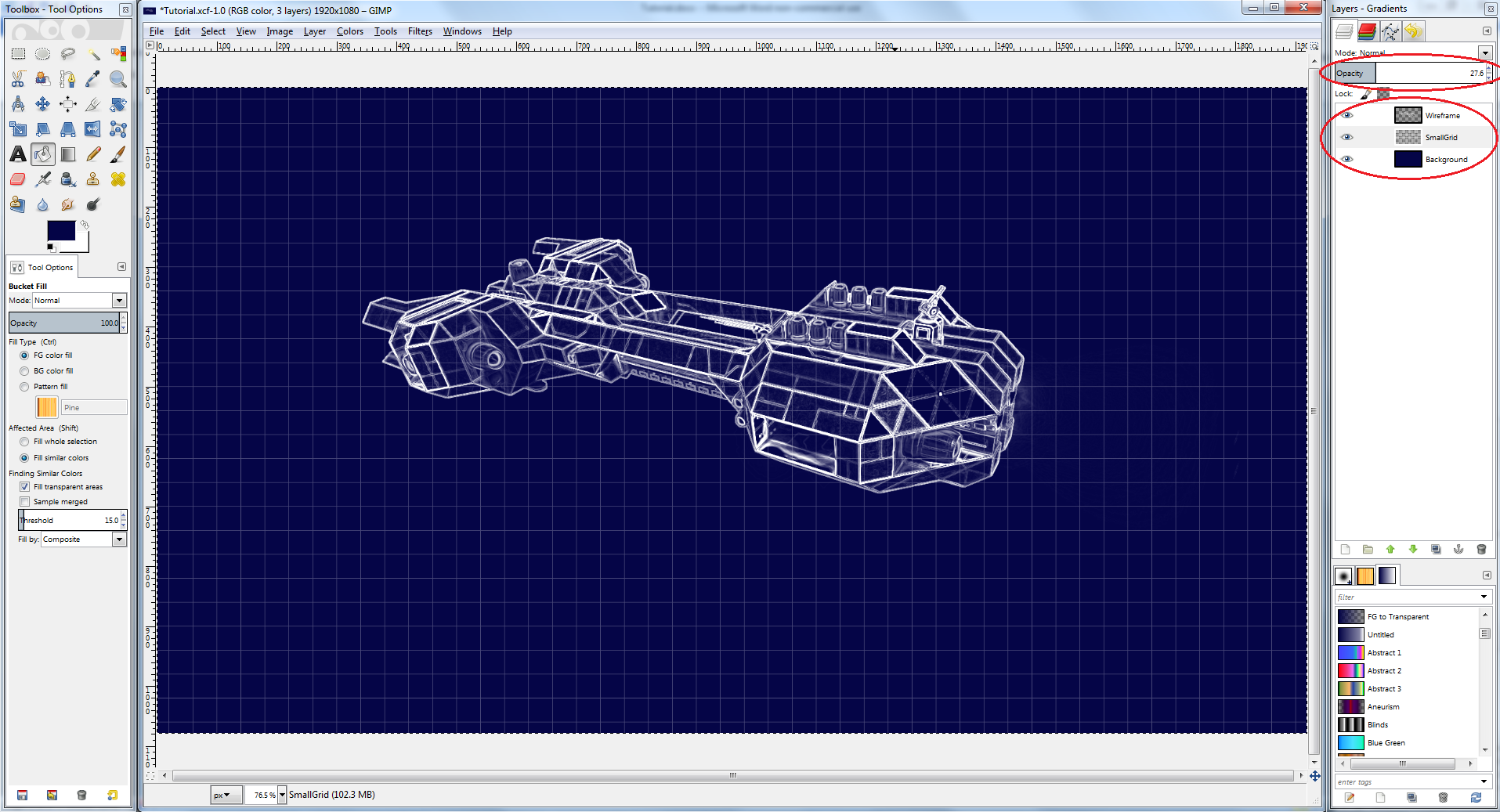This screenshot has width=1500, height=812.
Task: Pick the Fuzzy Select magic wand tool
Action: click(93, 54)
